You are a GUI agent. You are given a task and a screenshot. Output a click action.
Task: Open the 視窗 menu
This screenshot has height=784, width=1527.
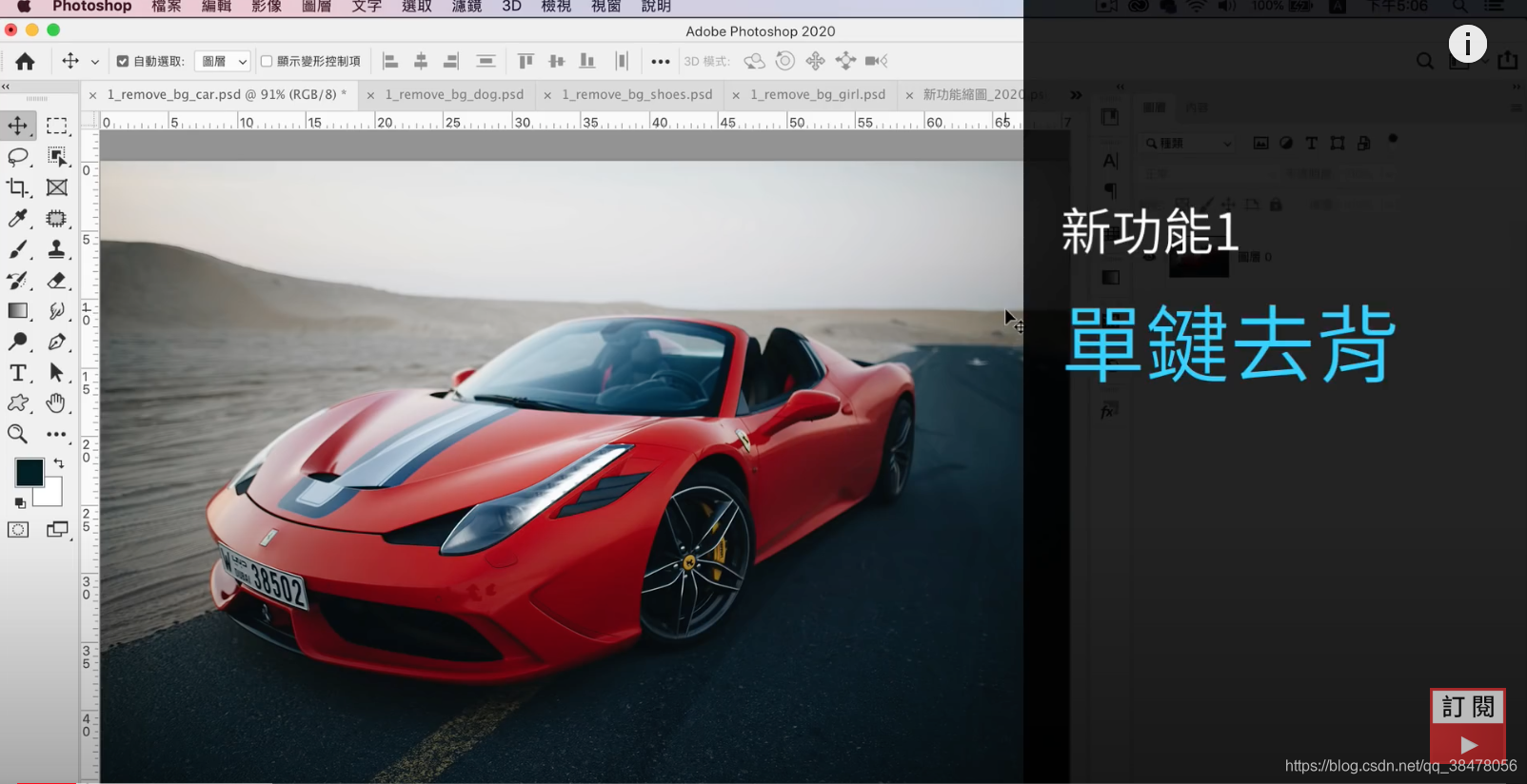606,7
